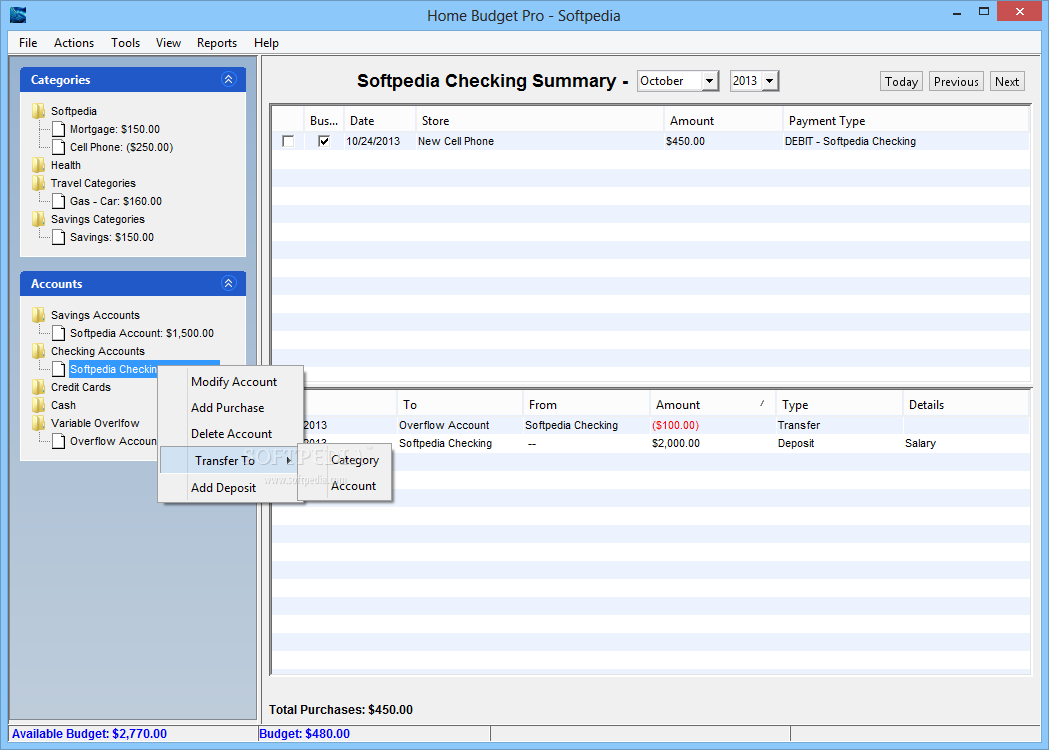This screenshot has width=1049, height=750.
Task: Sort transfers by From column header
Action: coord(586,405)
